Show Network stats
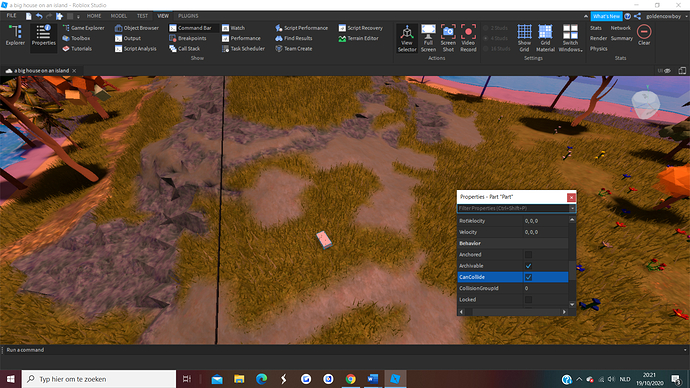The width and height of the screenshot is (690, 388). pos(620,28)
